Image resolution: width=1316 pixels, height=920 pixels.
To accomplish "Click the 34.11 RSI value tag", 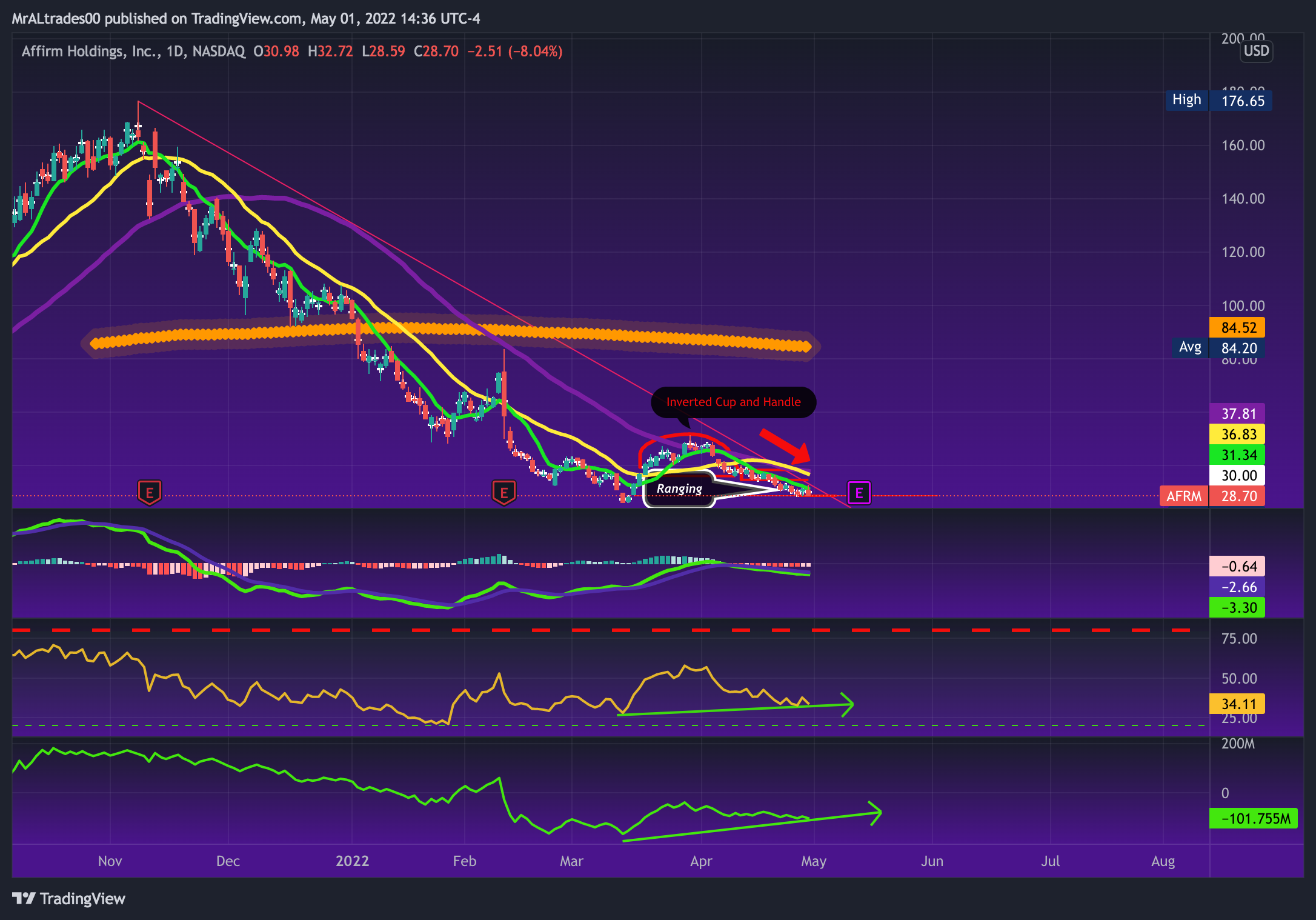I will click(x=1237, y=704).
